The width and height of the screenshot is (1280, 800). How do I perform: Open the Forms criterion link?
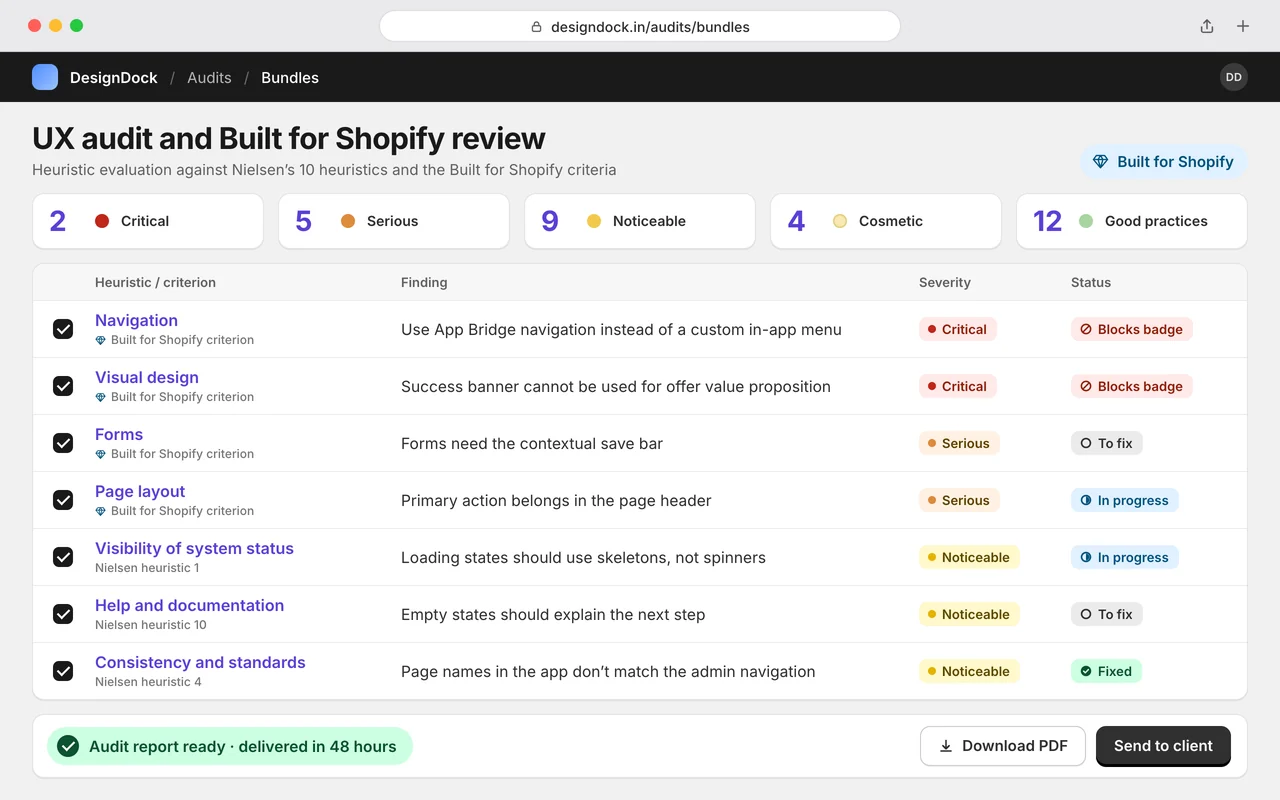tap(119, 434)
